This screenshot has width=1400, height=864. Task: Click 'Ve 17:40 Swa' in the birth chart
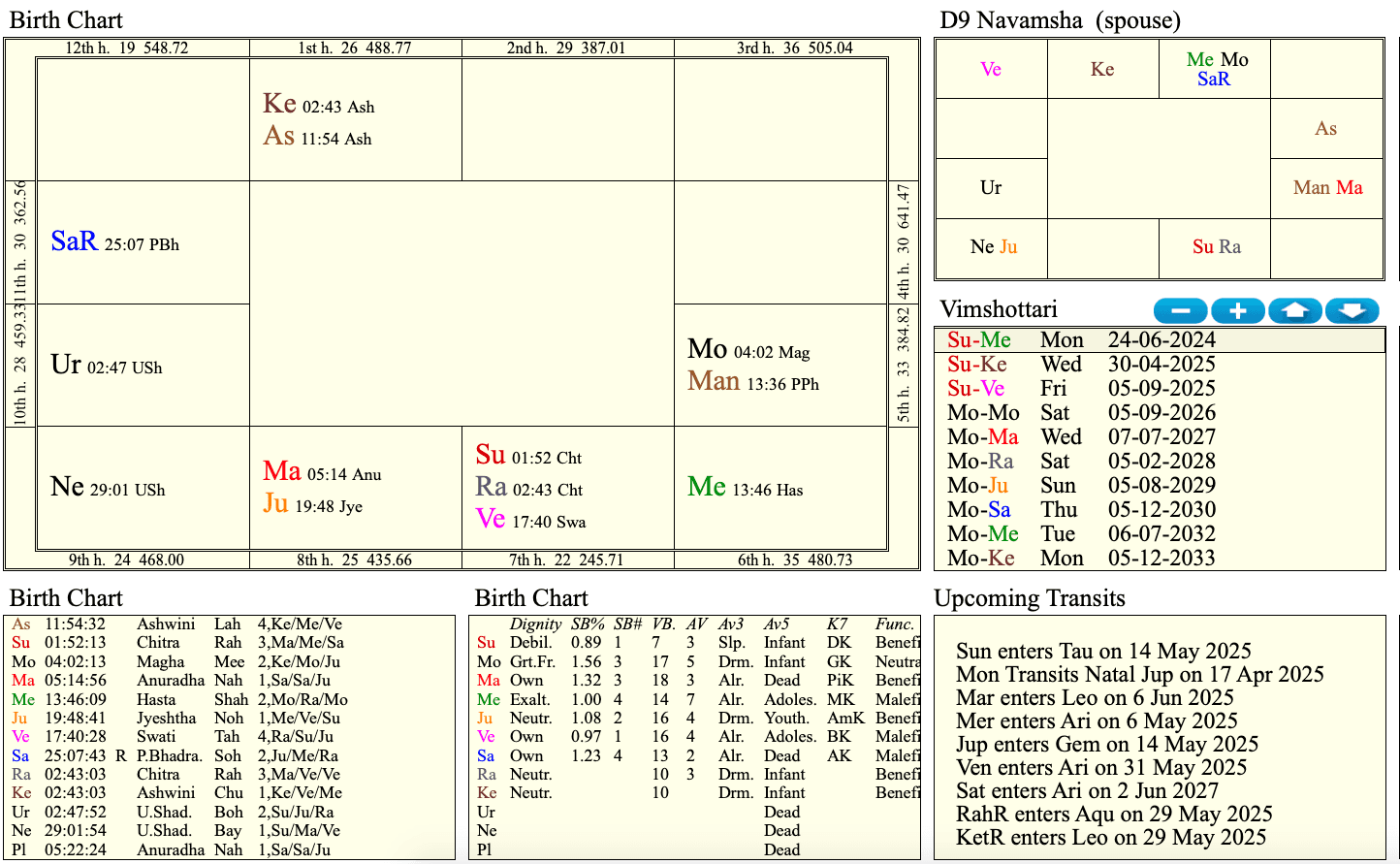coord(530,519)
